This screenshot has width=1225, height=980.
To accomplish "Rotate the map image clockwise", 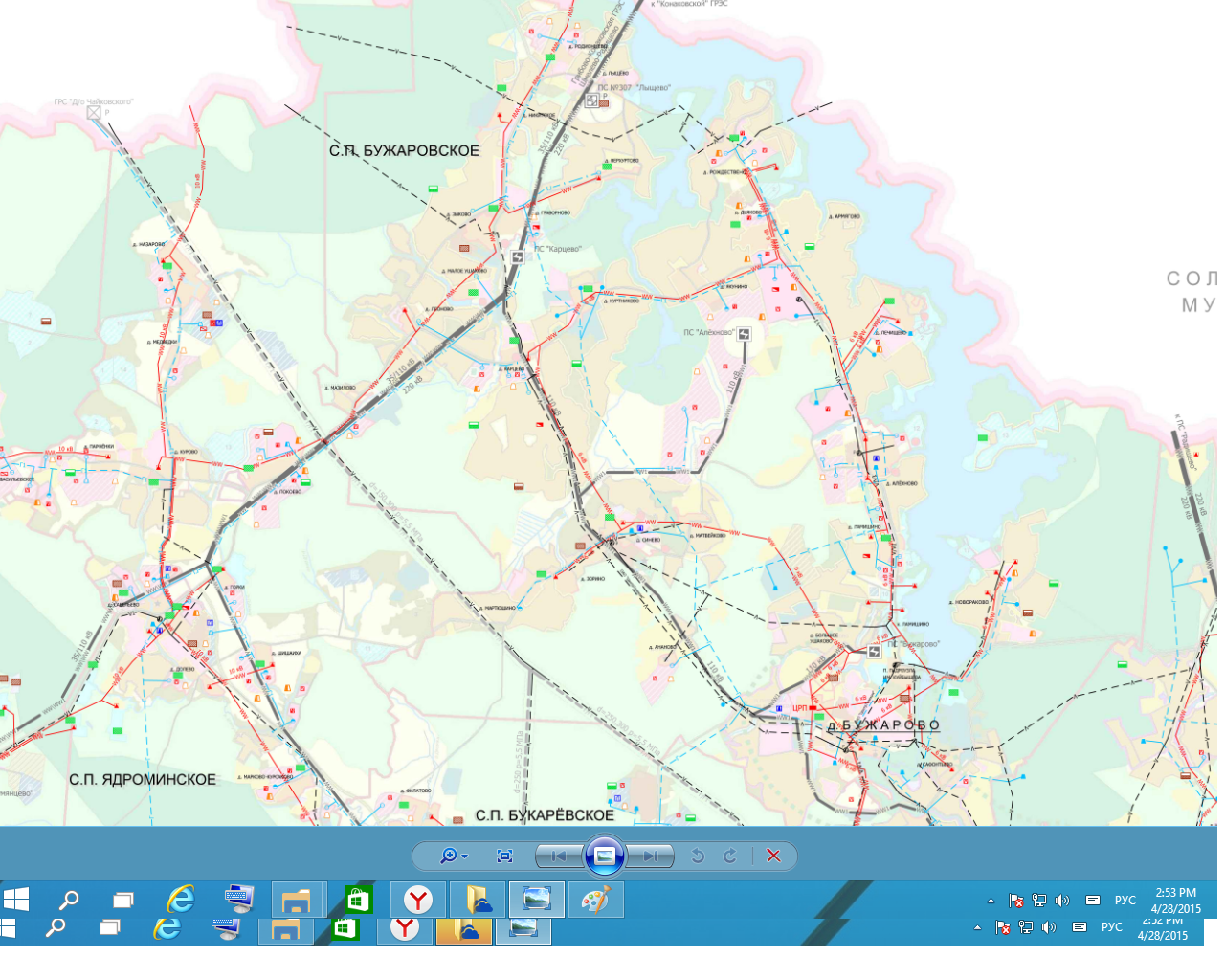I will pyautogui.click(x=730, y=856).
